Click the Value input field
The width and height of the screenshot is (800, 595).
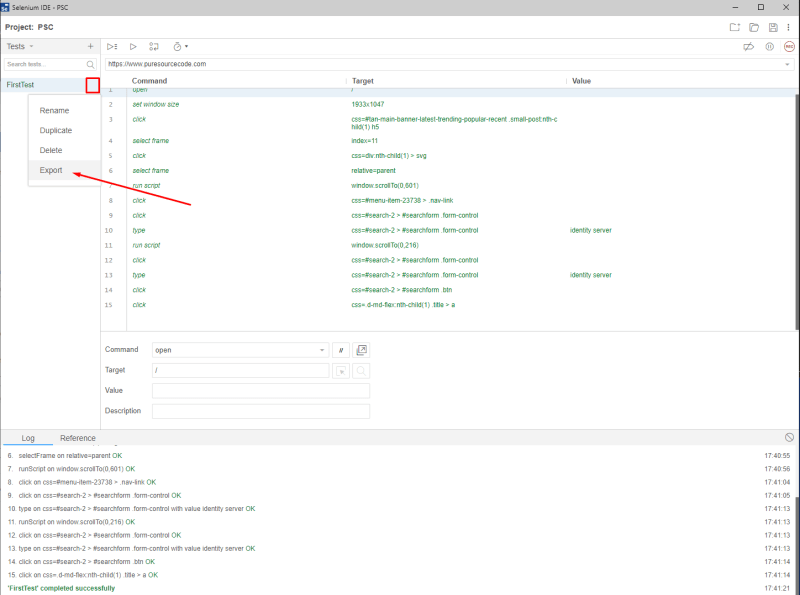(261, 391)
